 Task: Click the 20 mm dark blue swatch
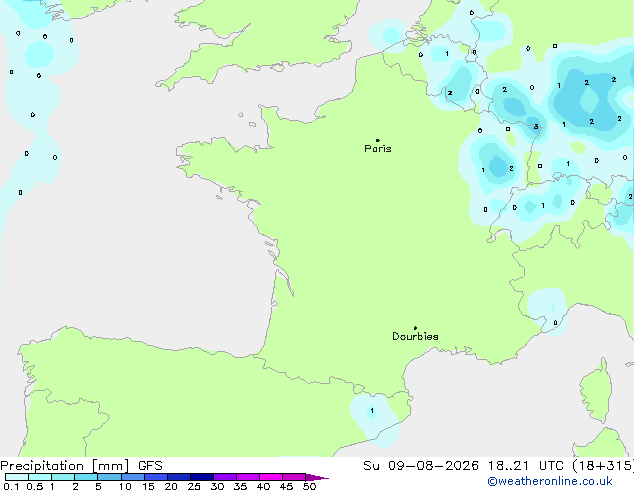[x=178, y=477]
